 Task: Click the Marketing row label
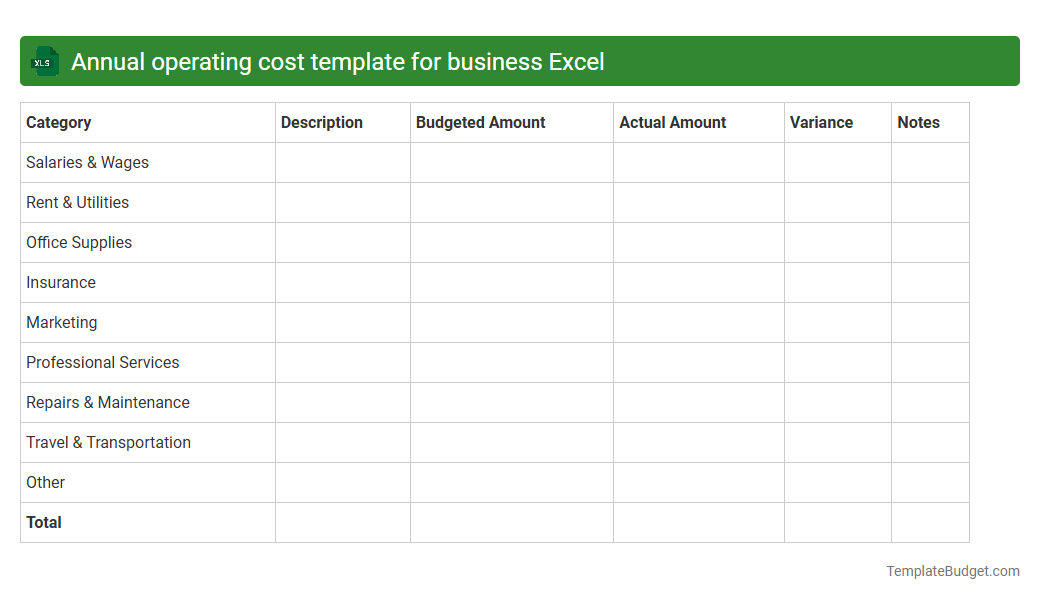62,322
